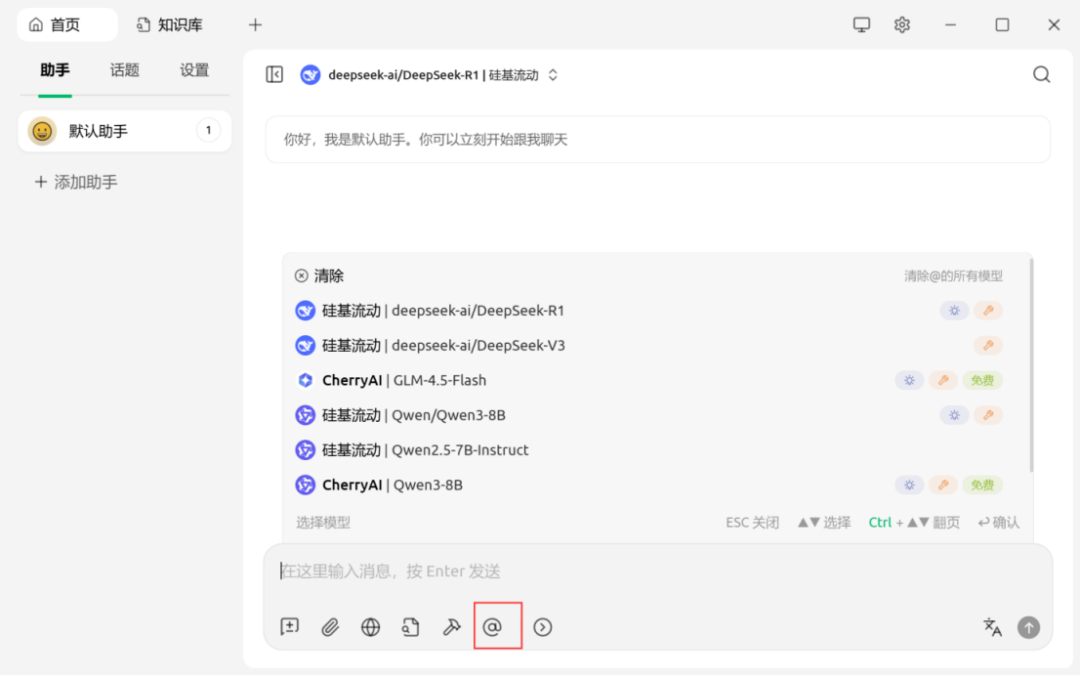Add a new tab with plus icon
The width and height of the screenshot is (1080, 676).
point(256,25)
